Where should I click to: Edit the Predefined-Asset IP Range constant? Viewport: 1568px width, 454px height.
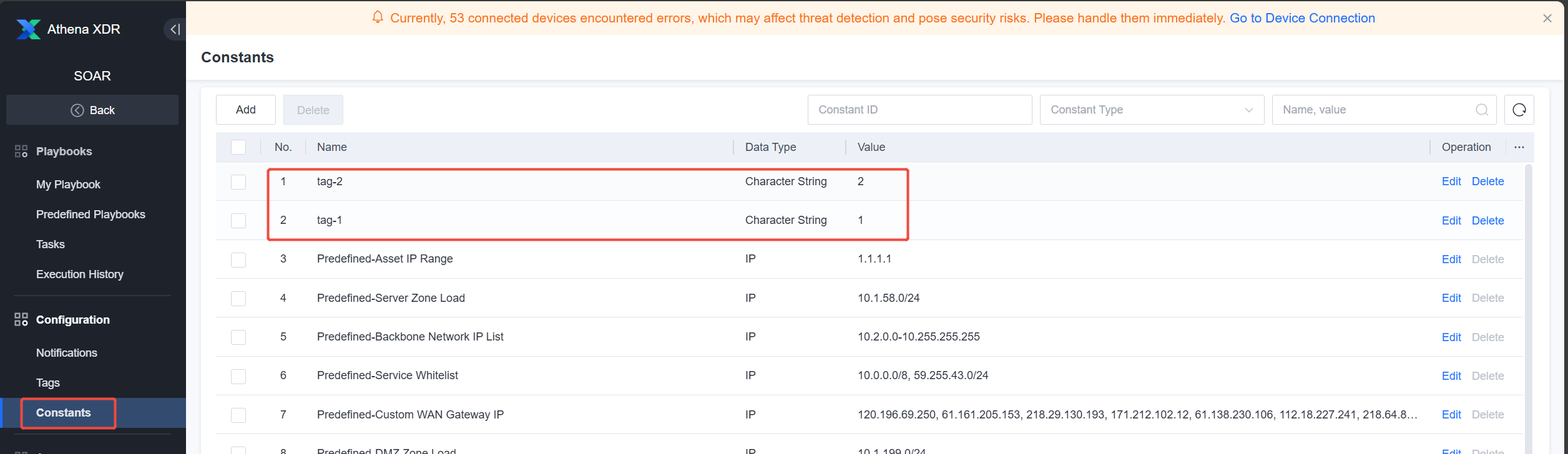point(1451,259)
